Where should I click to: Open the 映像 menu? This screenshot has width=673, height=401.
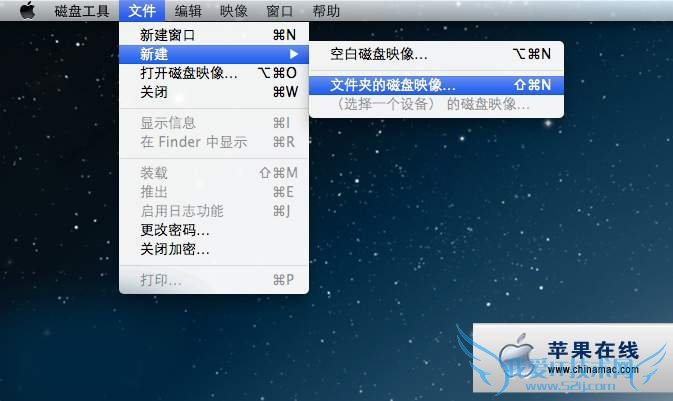[x=234, y=11]
